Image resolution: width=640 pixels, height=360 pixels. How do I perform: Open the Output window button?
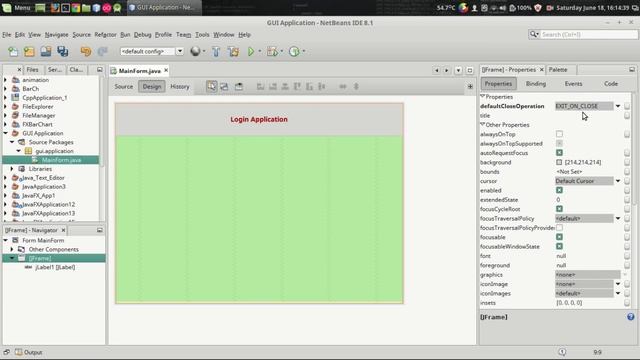[x=29, y=352]
